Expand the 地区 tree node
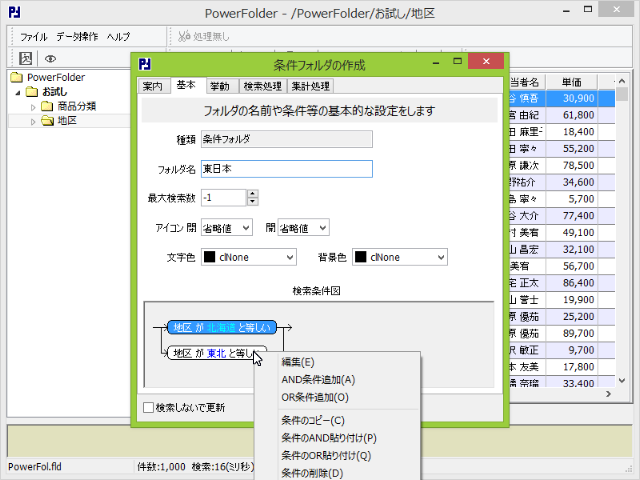 click(33, 122)
